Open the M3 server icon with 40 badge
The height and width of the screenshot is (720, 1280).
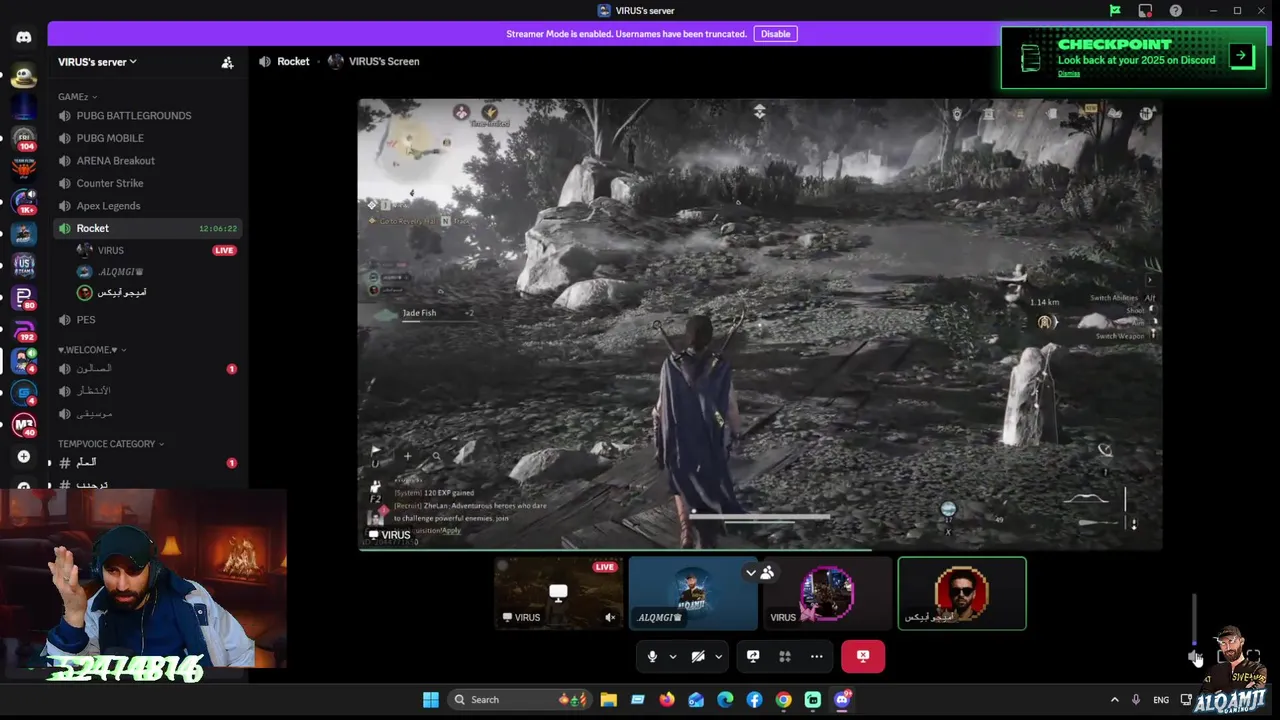point(24,424)
